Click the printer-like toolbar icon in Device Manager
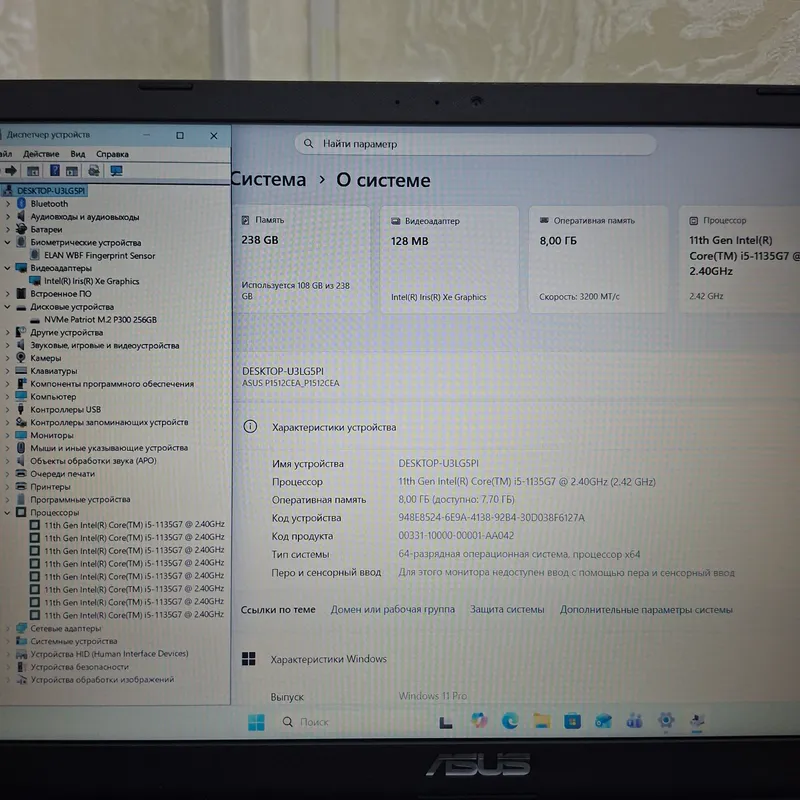Screen dimensions: 800x800 point(94,170)
